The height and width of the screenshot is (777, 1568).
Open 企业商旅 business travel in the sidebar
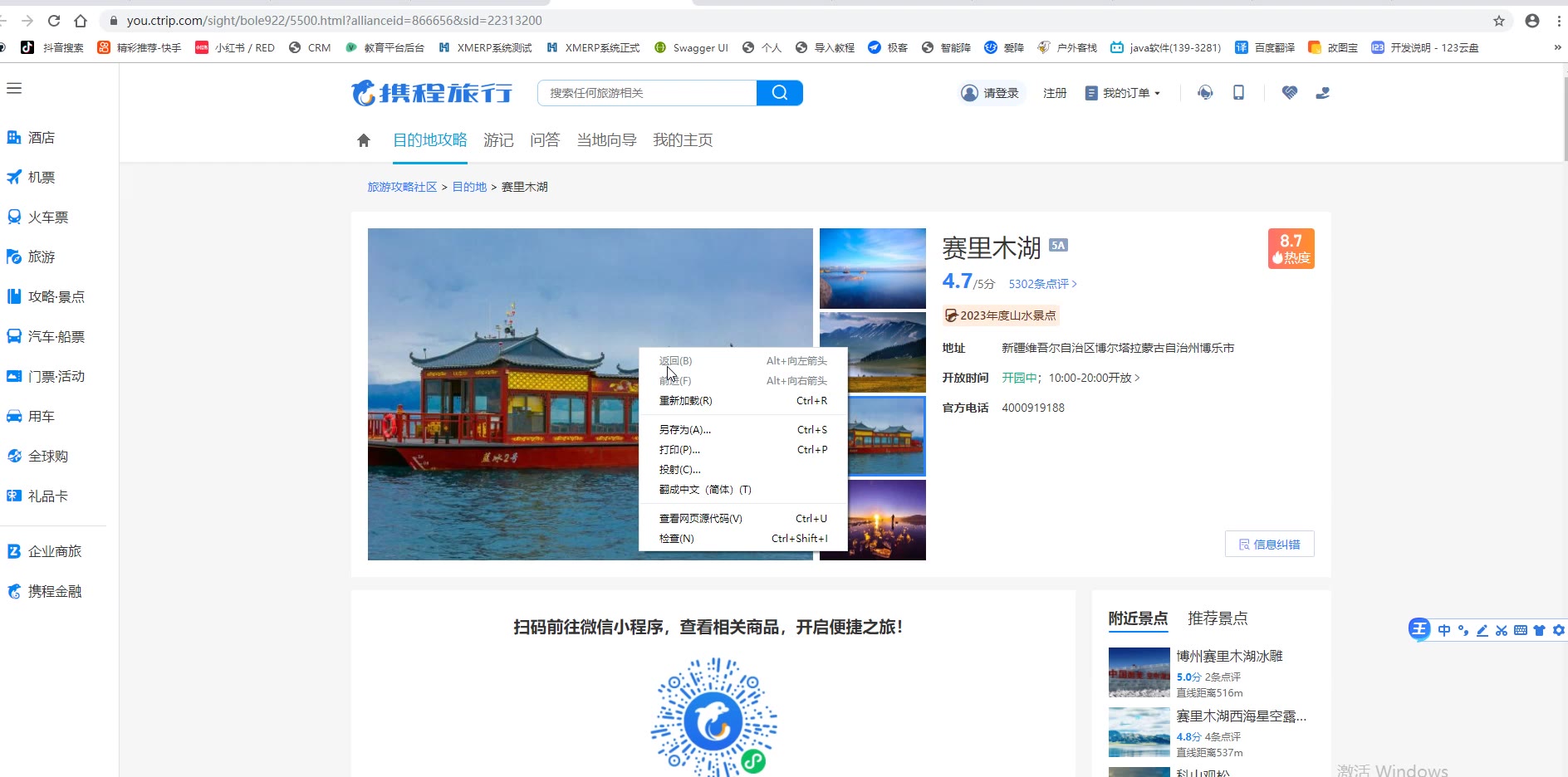coord(45,551)
